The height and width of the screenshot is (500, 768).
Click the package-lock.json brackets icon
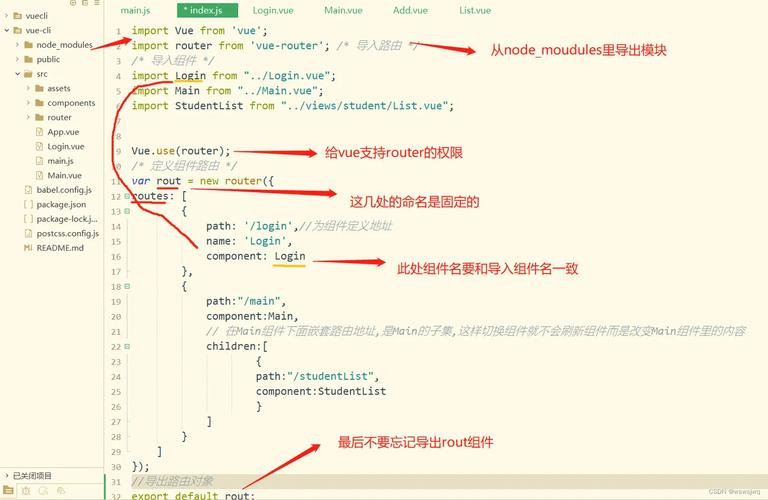(28, 219)
